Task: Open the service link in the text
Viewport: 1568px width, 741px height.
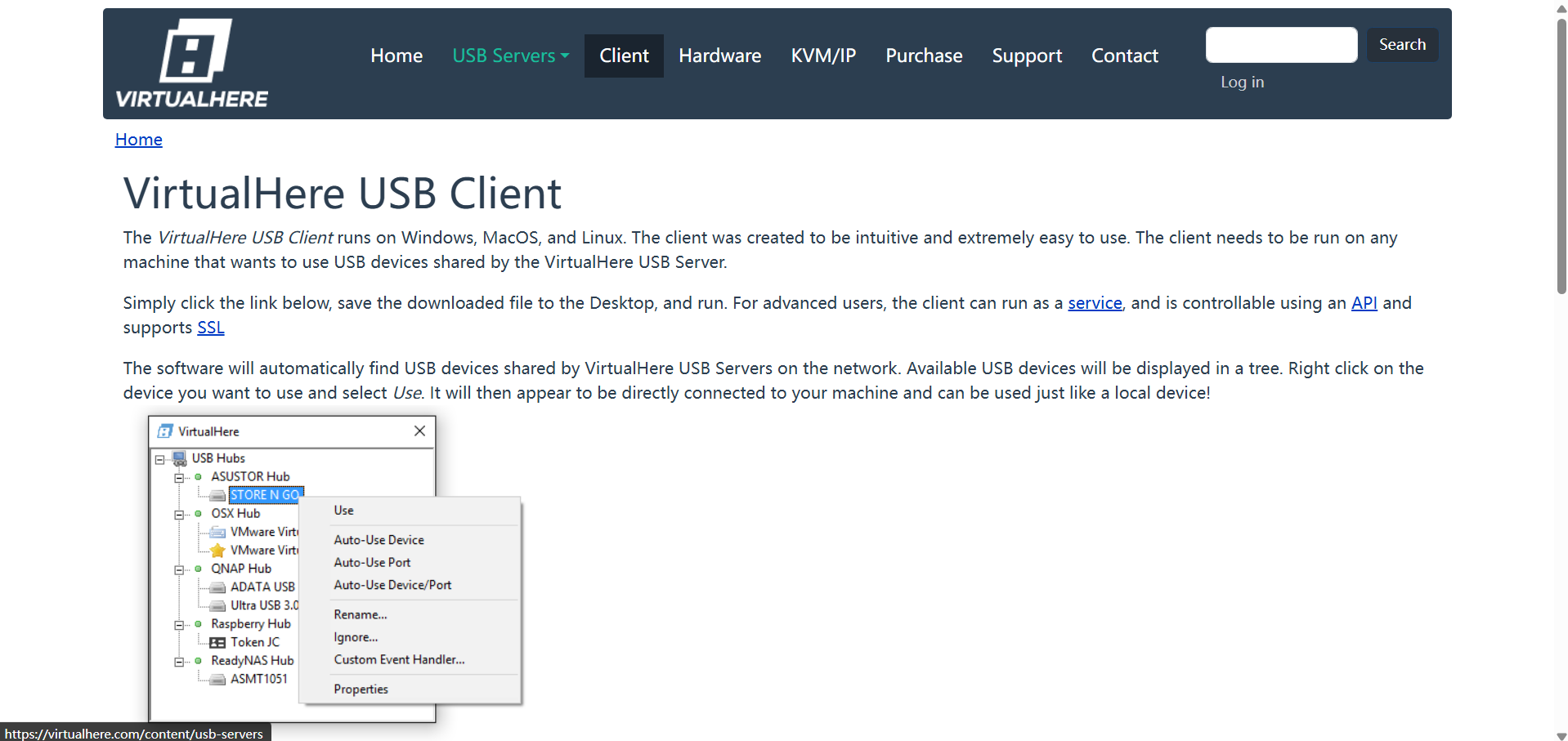Action: point(1095,303)
